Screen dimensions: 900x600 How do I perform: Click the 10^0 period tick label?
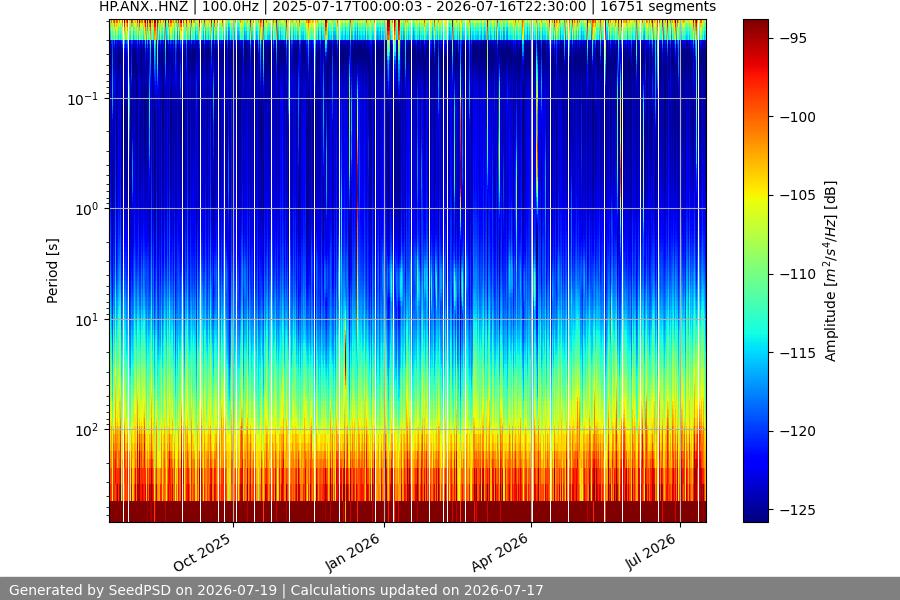point(87,209)
